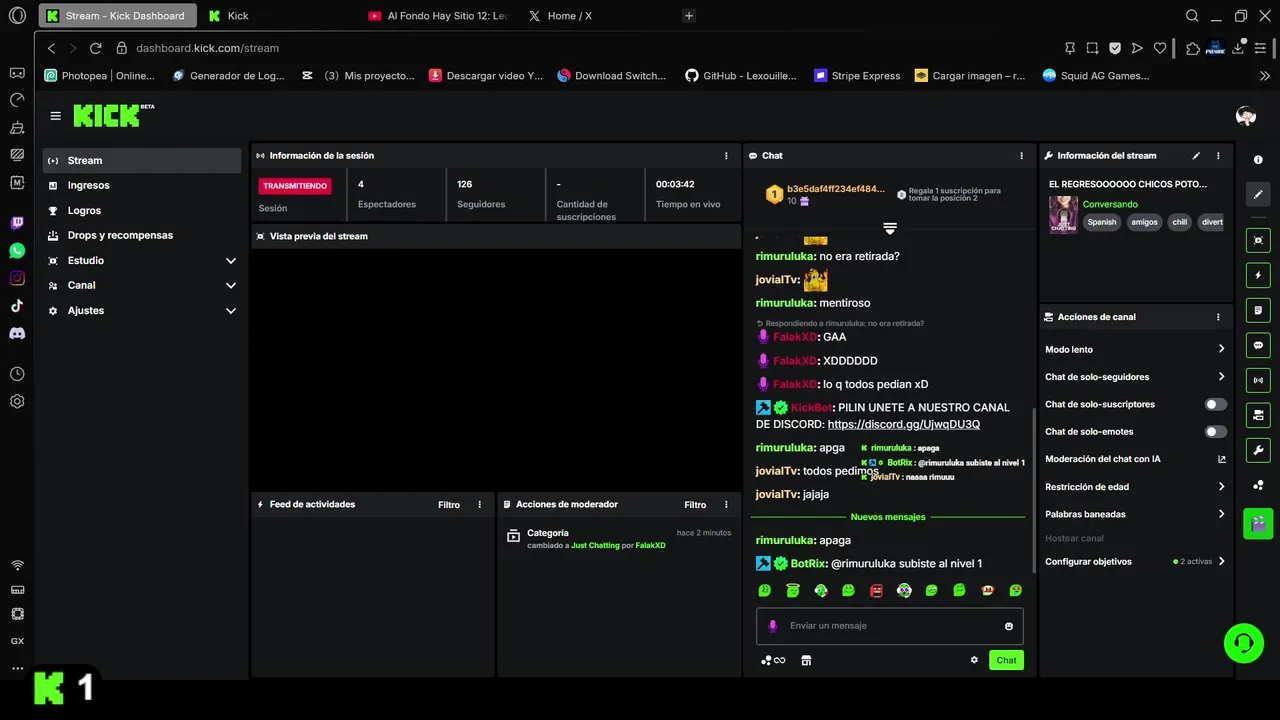
Task: Open three-dot menu of Información de la sesión
Action: [x=726, y=156]
